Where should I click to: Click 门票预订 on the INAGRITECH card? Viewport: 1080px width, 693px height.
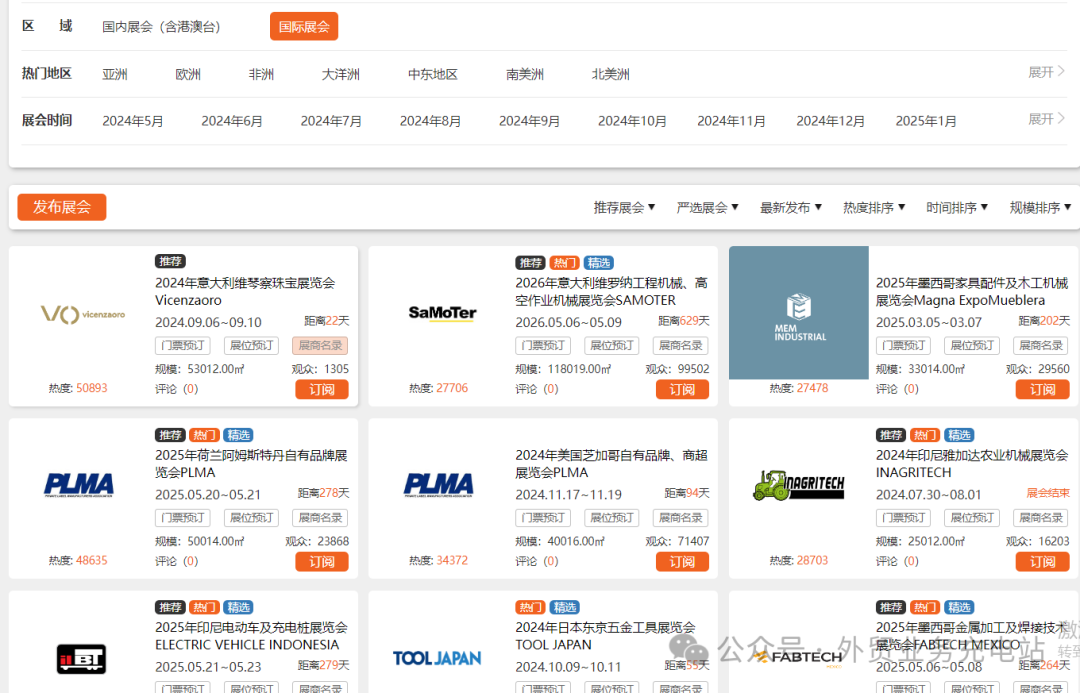tap(903, 517)
